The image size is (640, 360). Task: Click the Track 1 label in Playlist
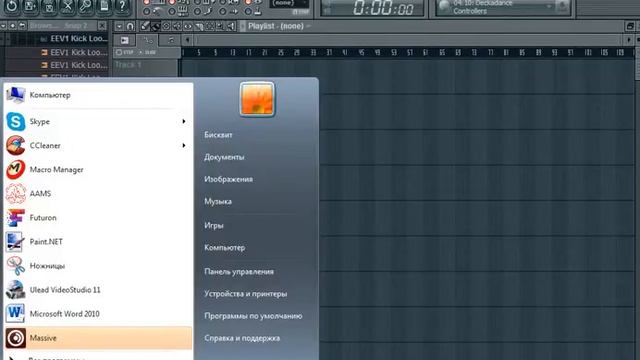128,64
